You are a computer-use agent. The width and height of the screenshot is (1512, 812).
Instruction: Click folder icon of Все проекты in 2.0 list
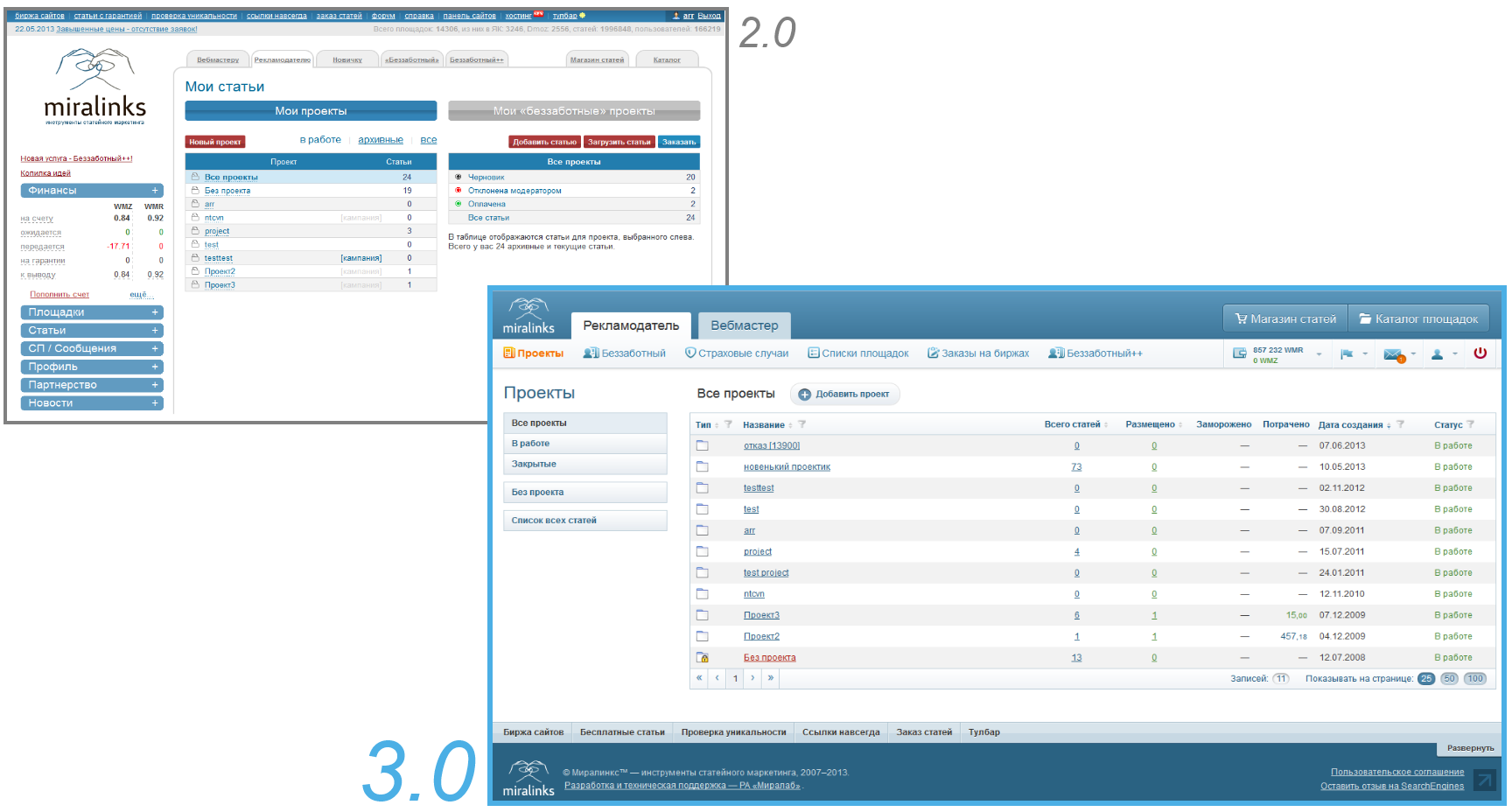196,177
